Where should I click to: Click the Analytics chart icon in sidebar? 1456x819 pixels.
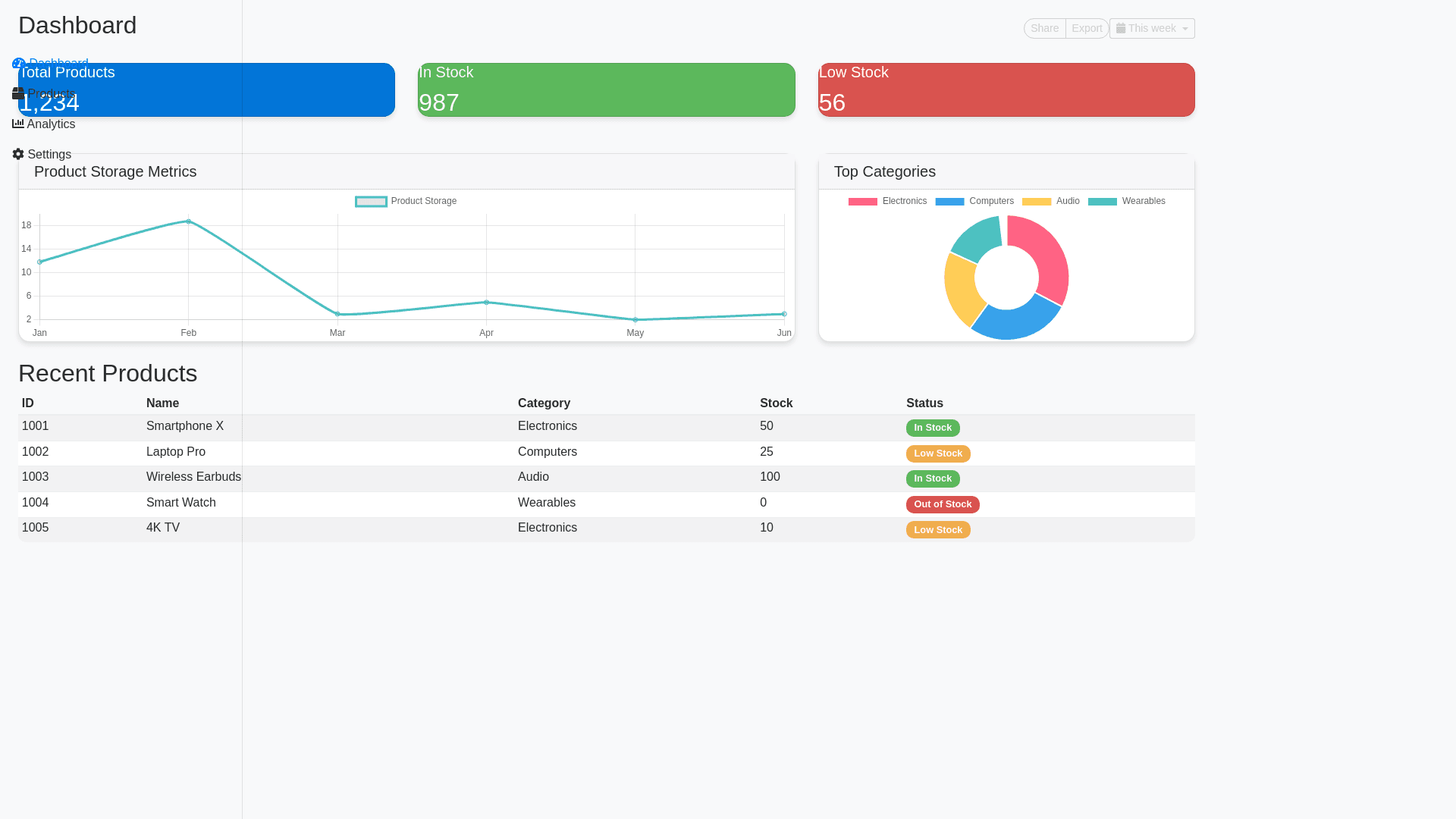click(x=18, y=124)
